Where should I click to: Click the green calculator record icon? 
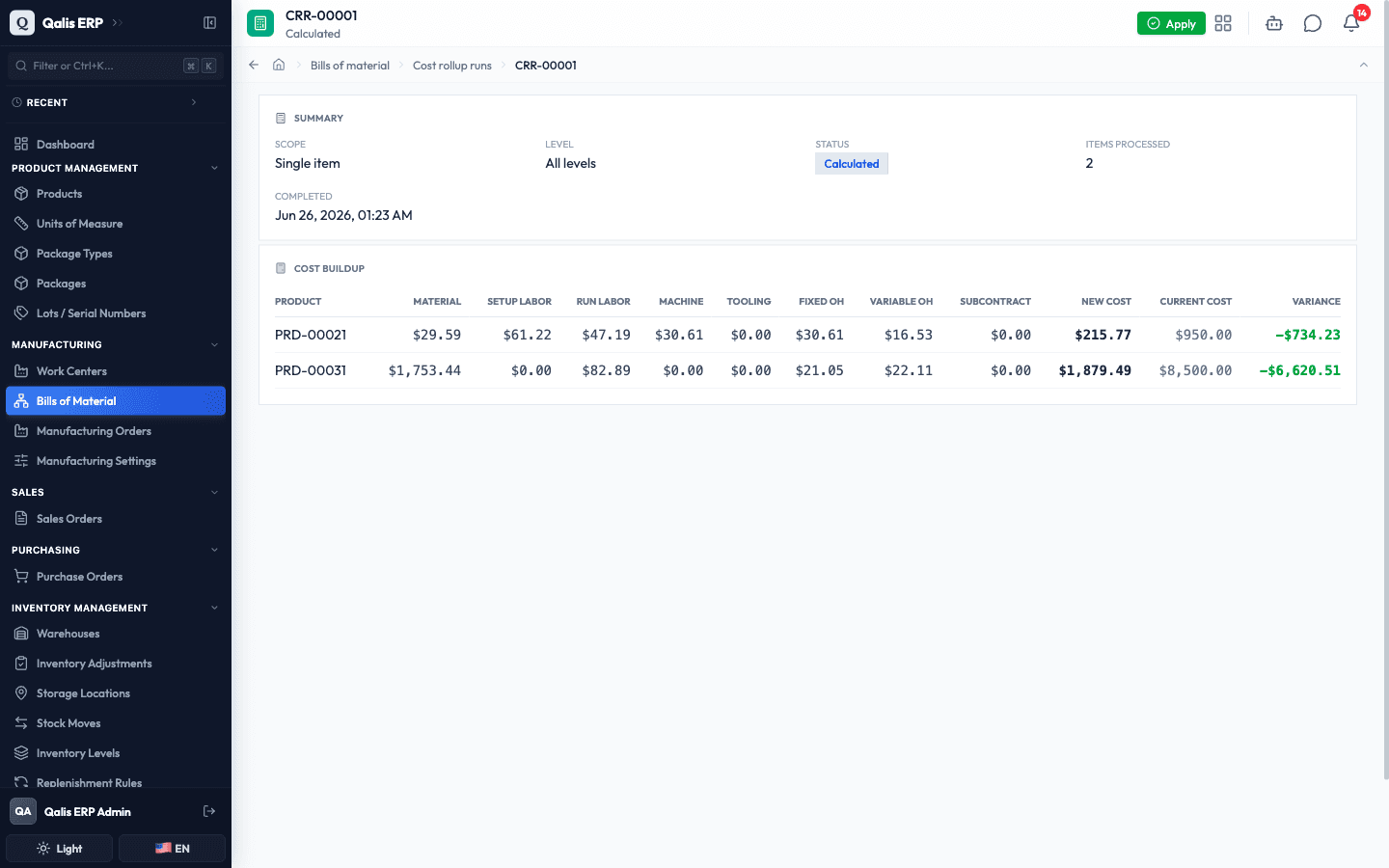(x=260, y=23)
